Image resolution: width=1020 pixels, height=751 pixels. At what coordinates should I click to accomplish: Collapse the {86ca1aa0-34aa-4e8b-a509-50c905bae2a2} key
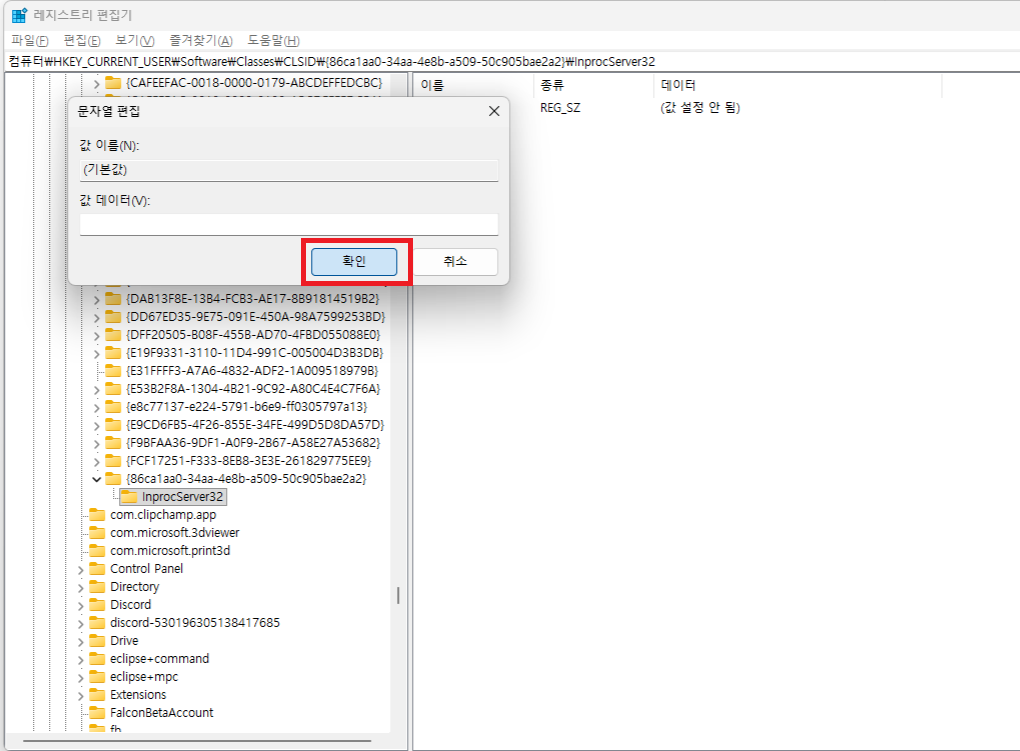pos(96,480)
